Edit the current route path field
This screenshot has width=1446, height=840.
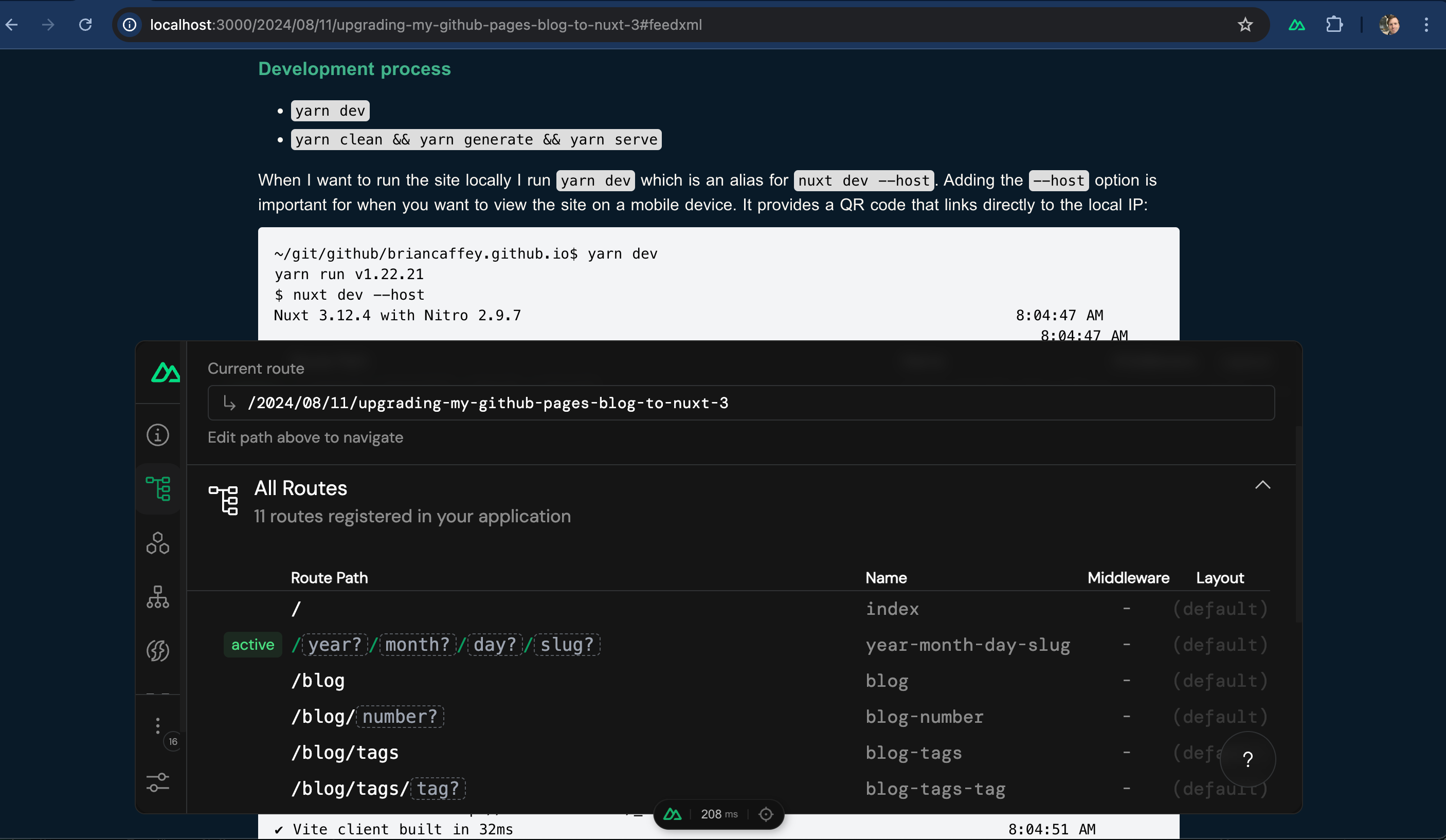pos(741,403)
